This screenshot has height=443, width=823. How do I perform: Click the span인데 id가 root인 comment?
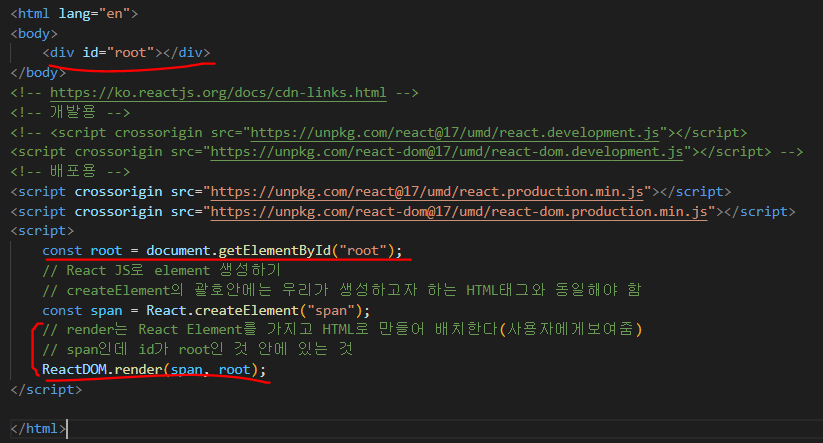tap(198, 350)
